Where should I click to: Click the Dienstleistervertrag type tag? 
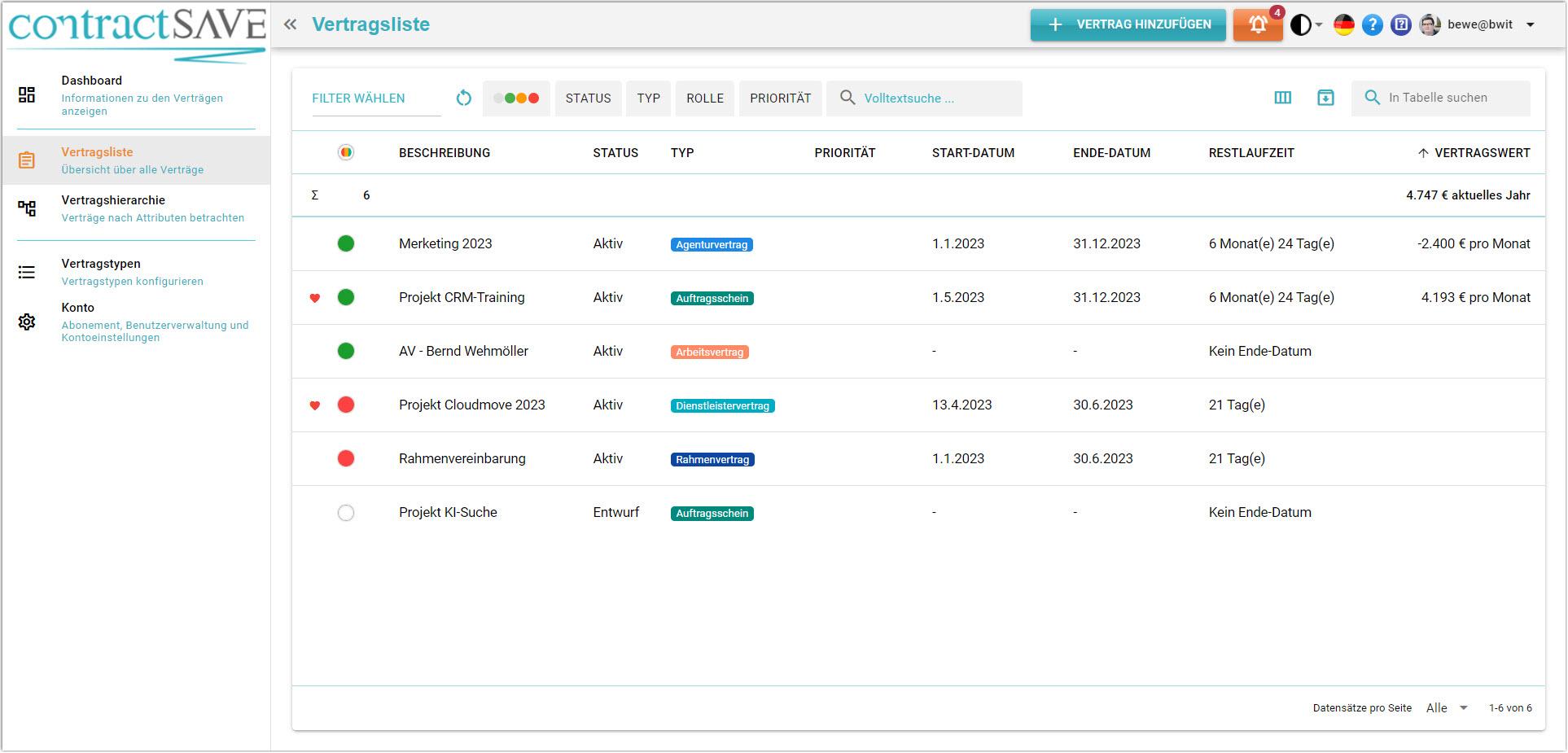[x=722, y=405]
